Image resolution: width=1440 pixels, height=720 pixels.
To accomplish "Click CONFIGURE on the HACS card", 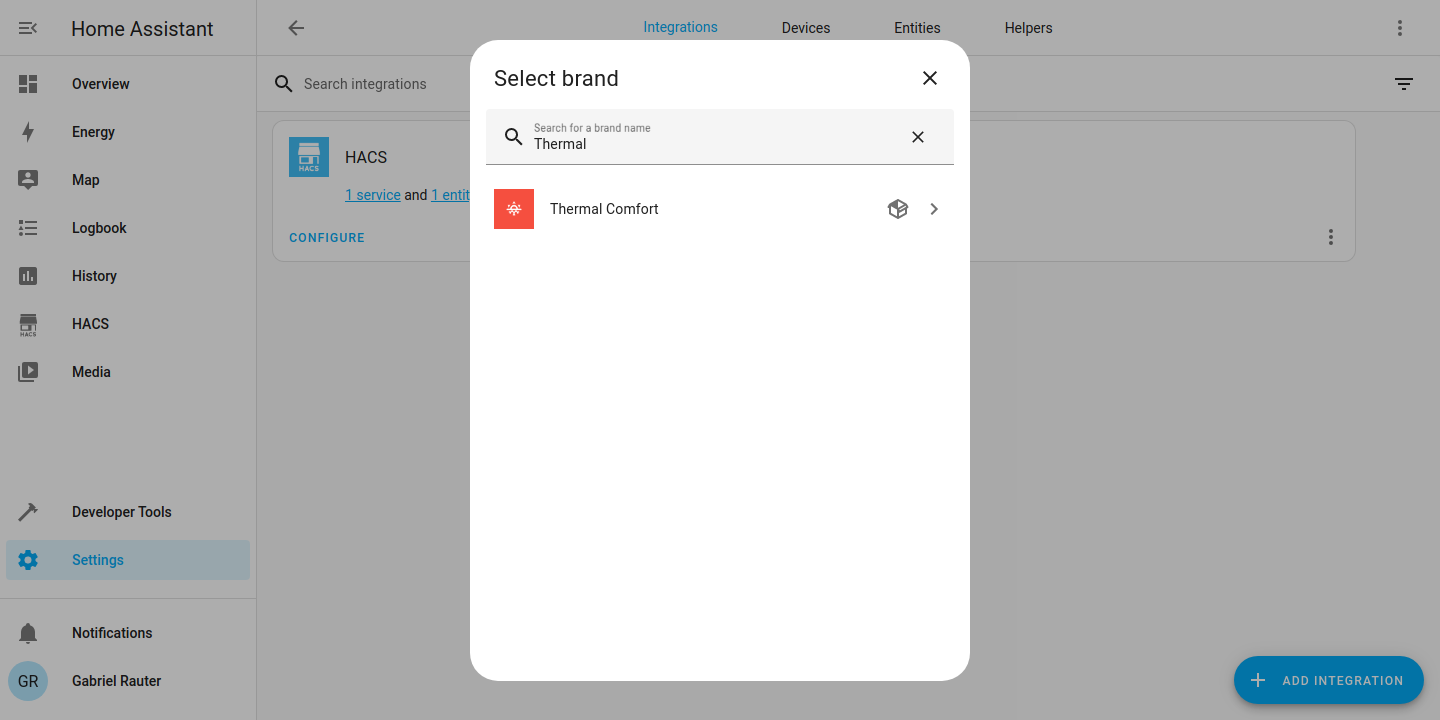I will [x=327, y=238].
